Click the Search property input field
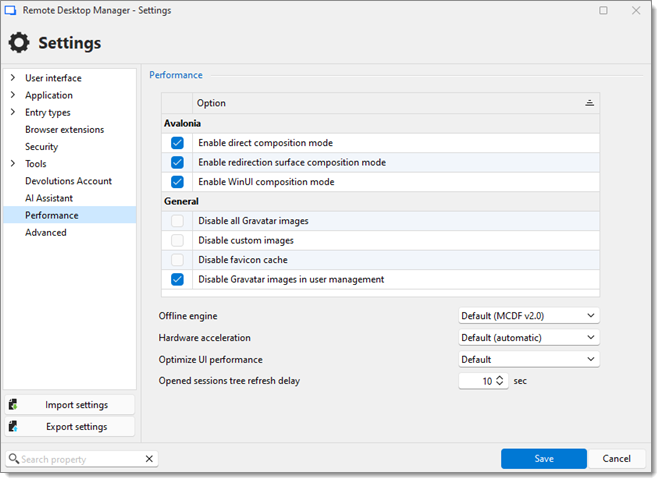 [80, 459]
